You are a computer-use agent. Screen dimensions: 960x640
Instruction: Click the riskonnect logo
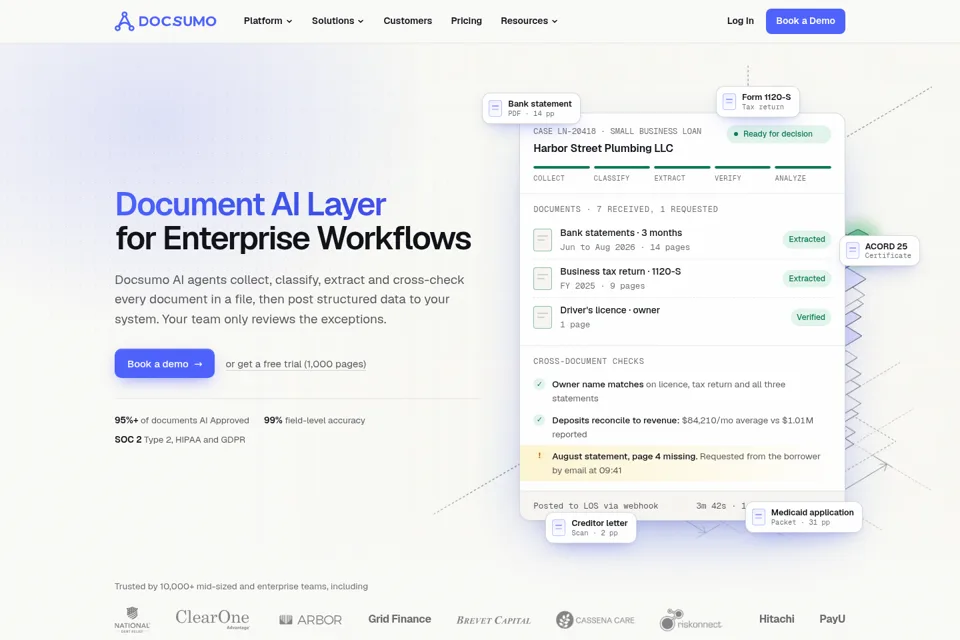690,620
